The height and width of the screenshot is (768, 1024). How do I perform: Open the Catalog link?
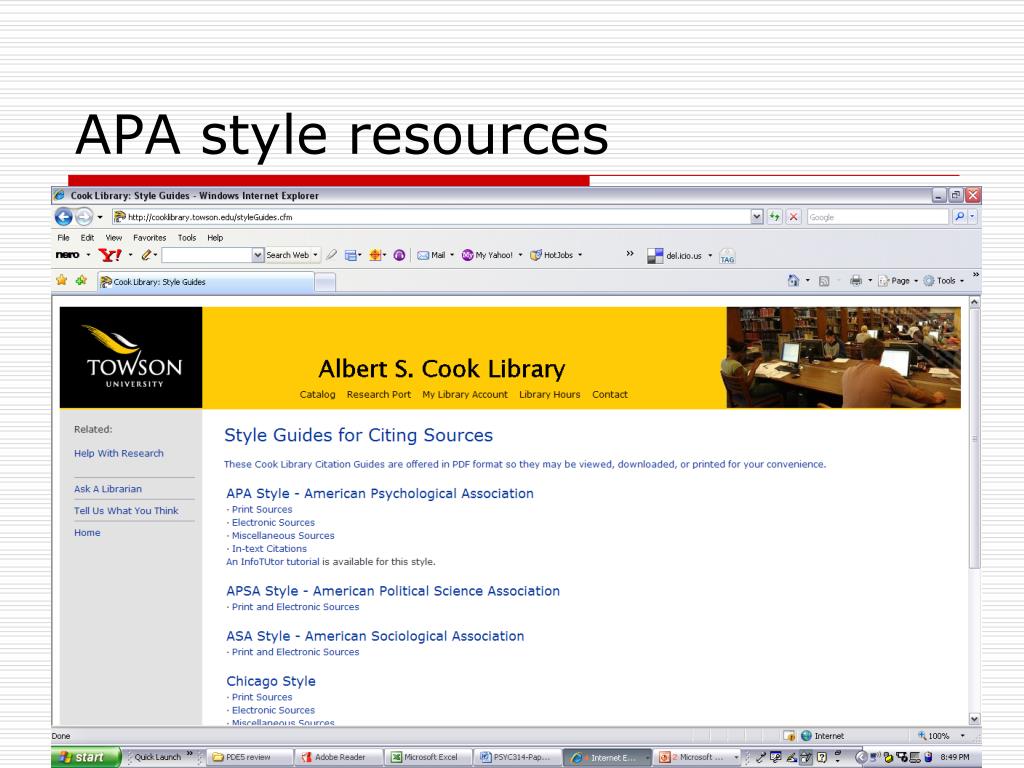[x=317, y=394]
